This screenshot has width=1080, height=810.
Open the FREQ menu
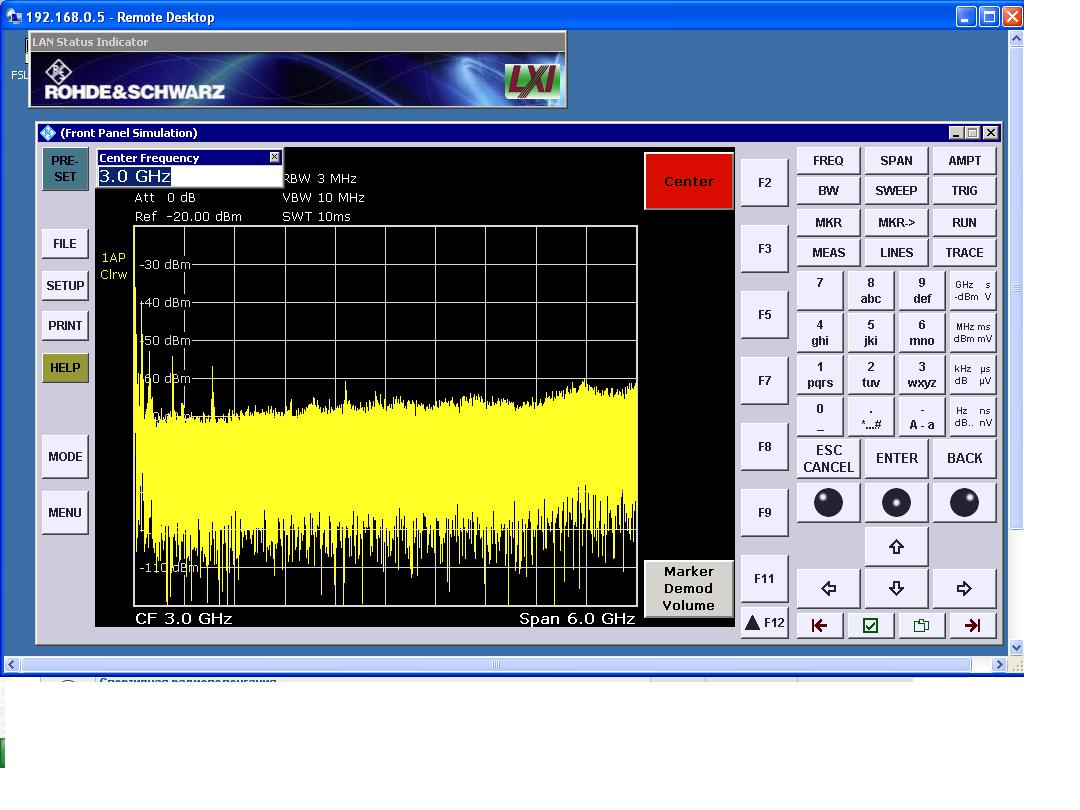coord(829,160)
